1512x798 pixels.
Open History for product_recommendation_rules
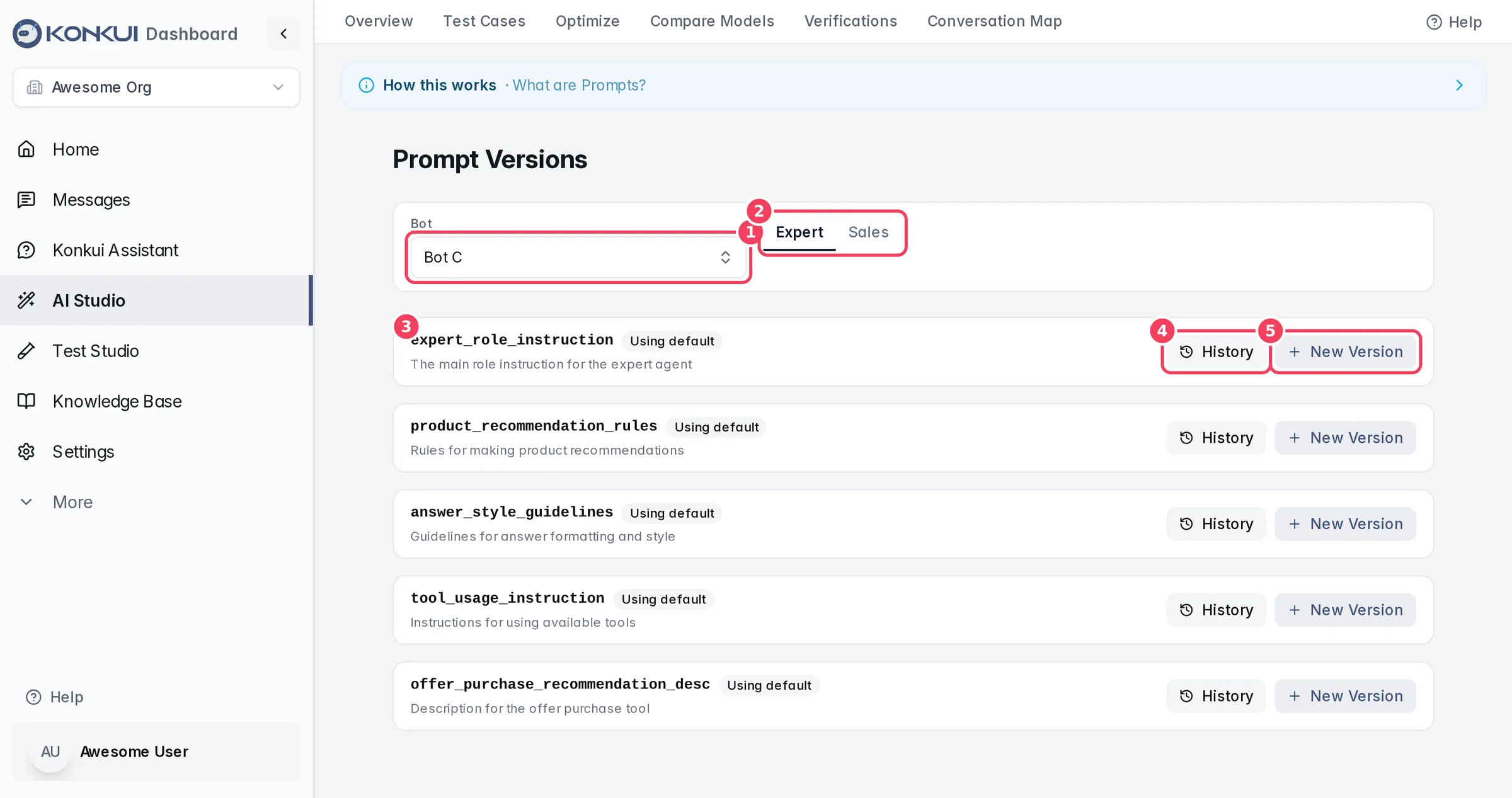[1216, 438]
